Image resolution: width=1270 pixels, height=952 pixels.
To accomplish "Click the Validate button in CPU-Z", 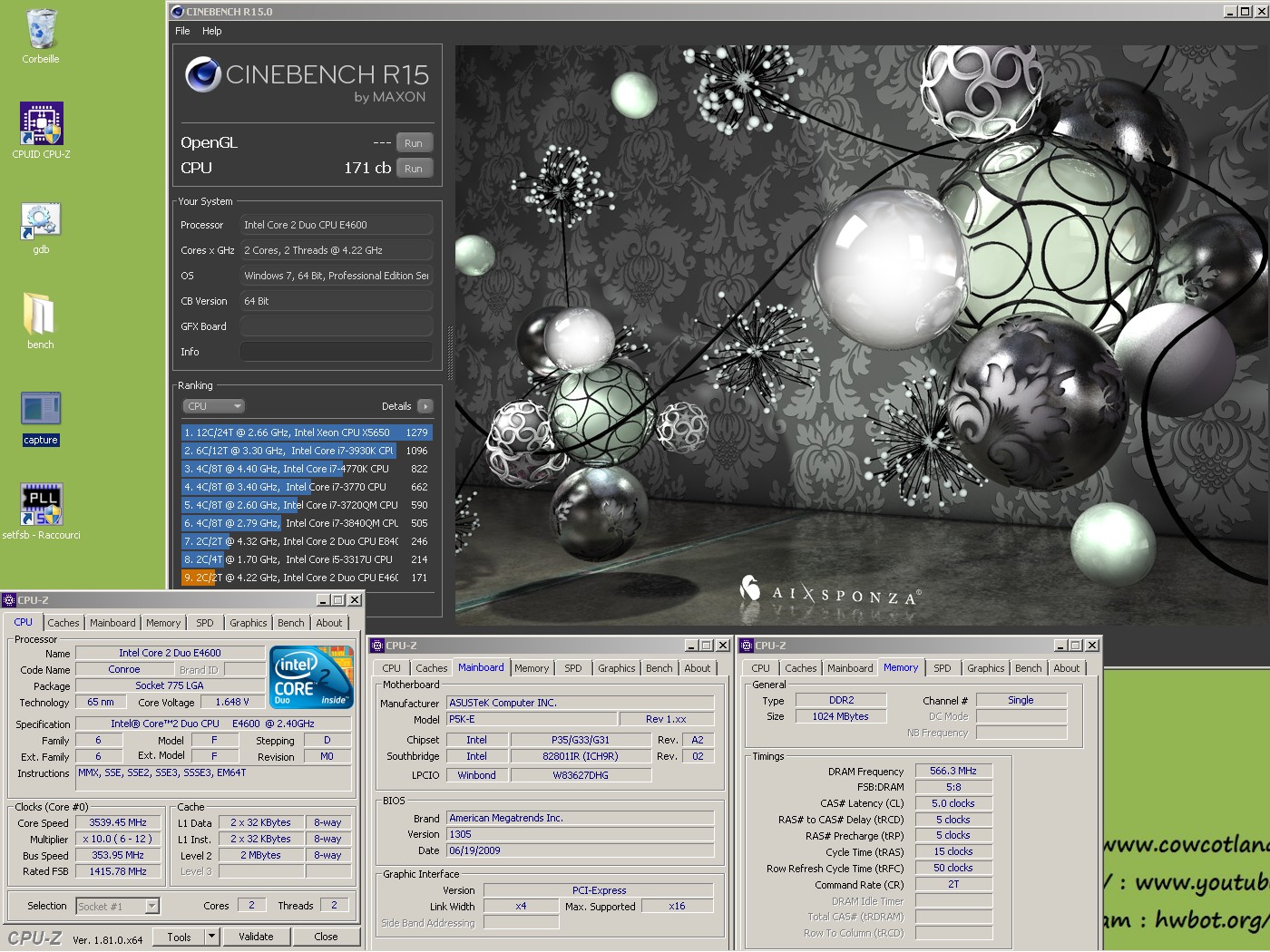I will [256, 937].
